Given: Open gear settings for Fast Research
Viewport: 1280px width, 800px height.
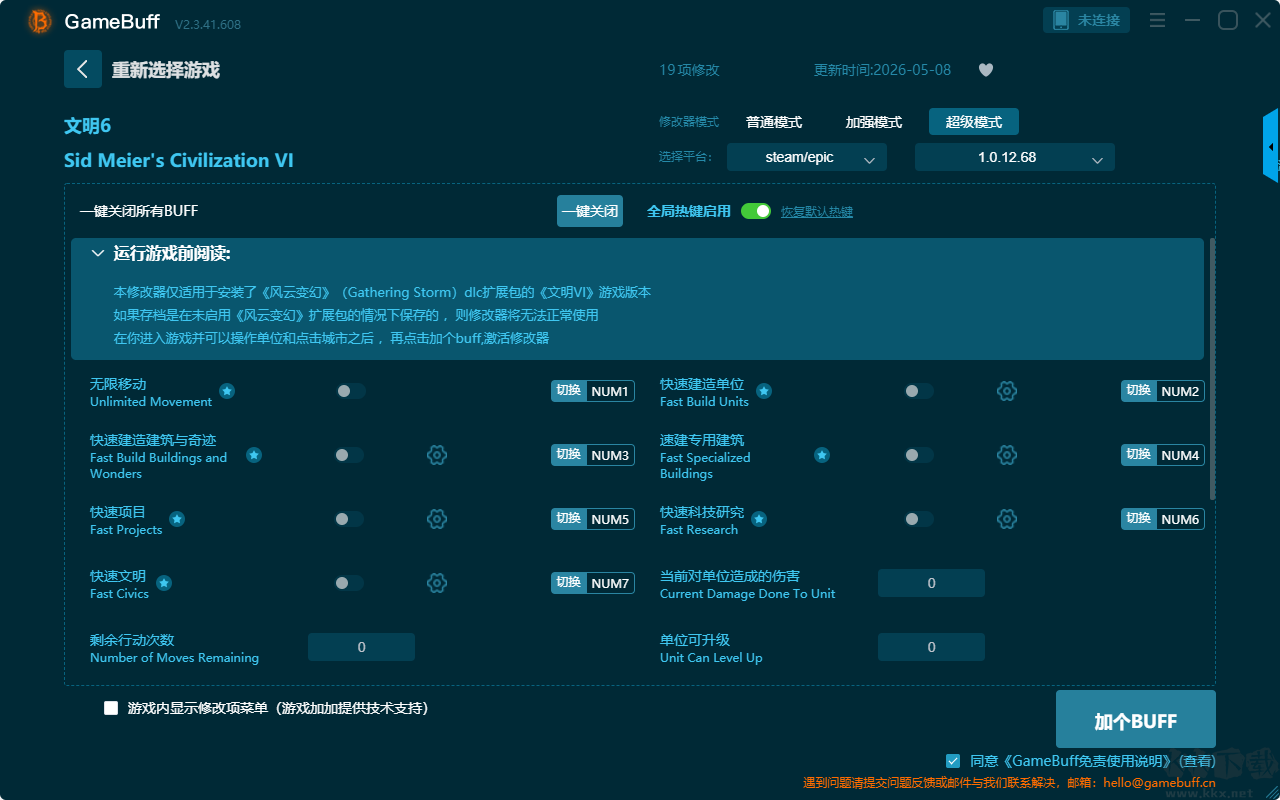Looking at the screenshot, I should pyautogui.click(x=1007, y=519).
